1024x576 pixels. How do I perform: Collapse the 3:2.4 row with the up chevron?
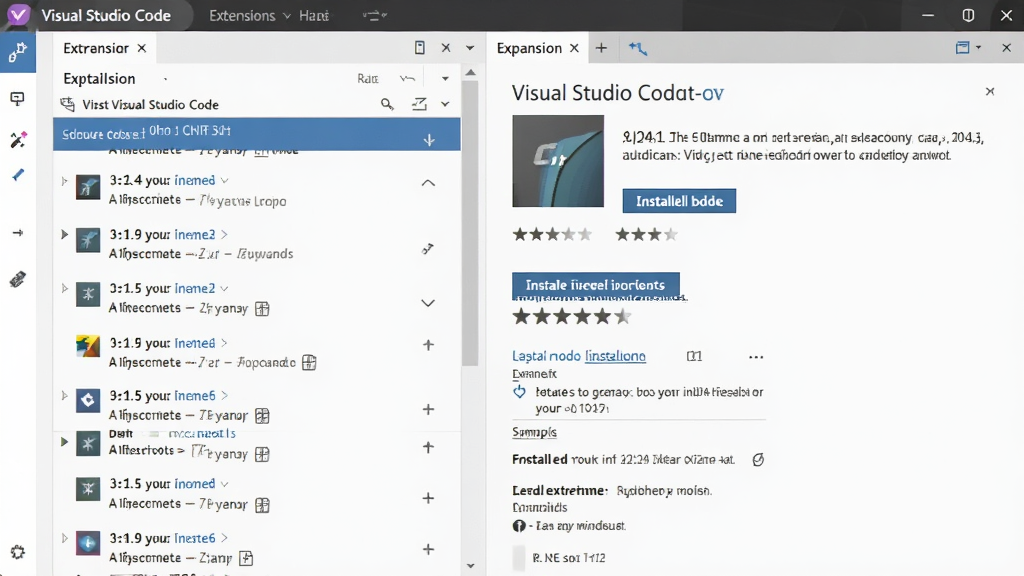pyautogui.click(x=428, y=183)
